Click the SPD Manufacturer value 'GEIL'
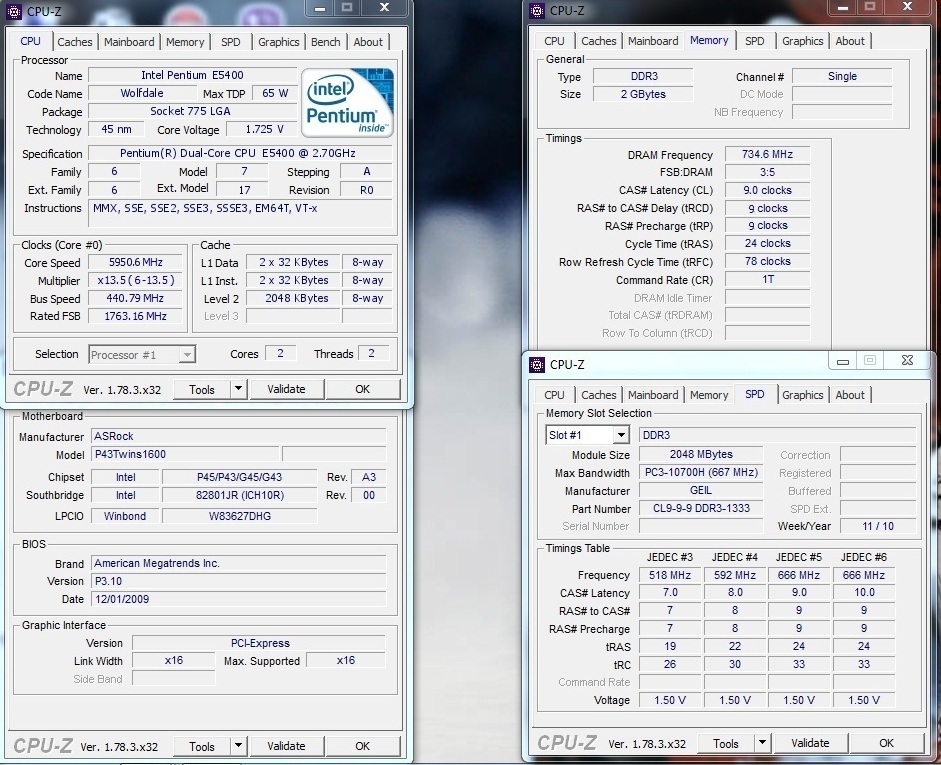941x765 pixels. click(x=701, y=490)
